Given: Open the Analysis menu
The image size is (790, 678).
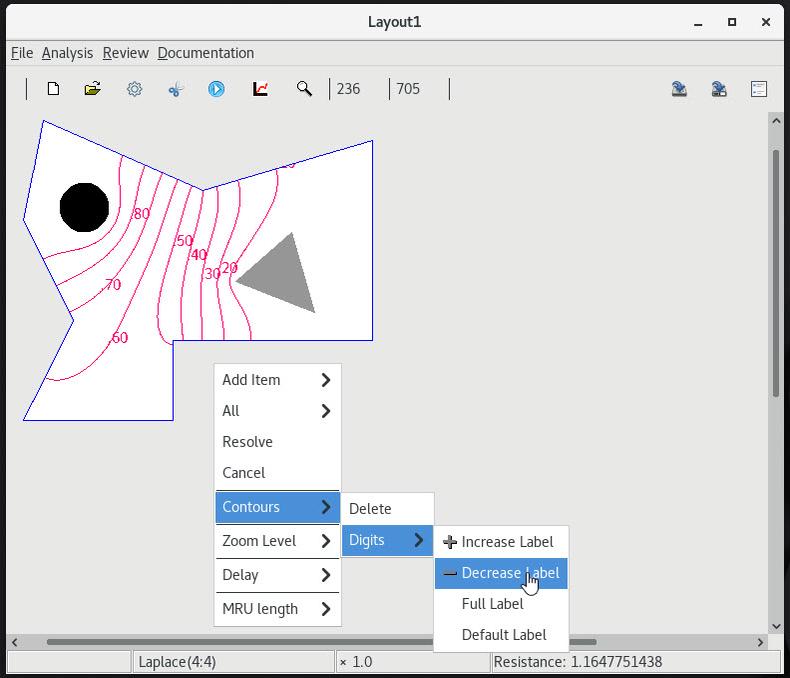Looking at the screenshot, I should point(67,53).
